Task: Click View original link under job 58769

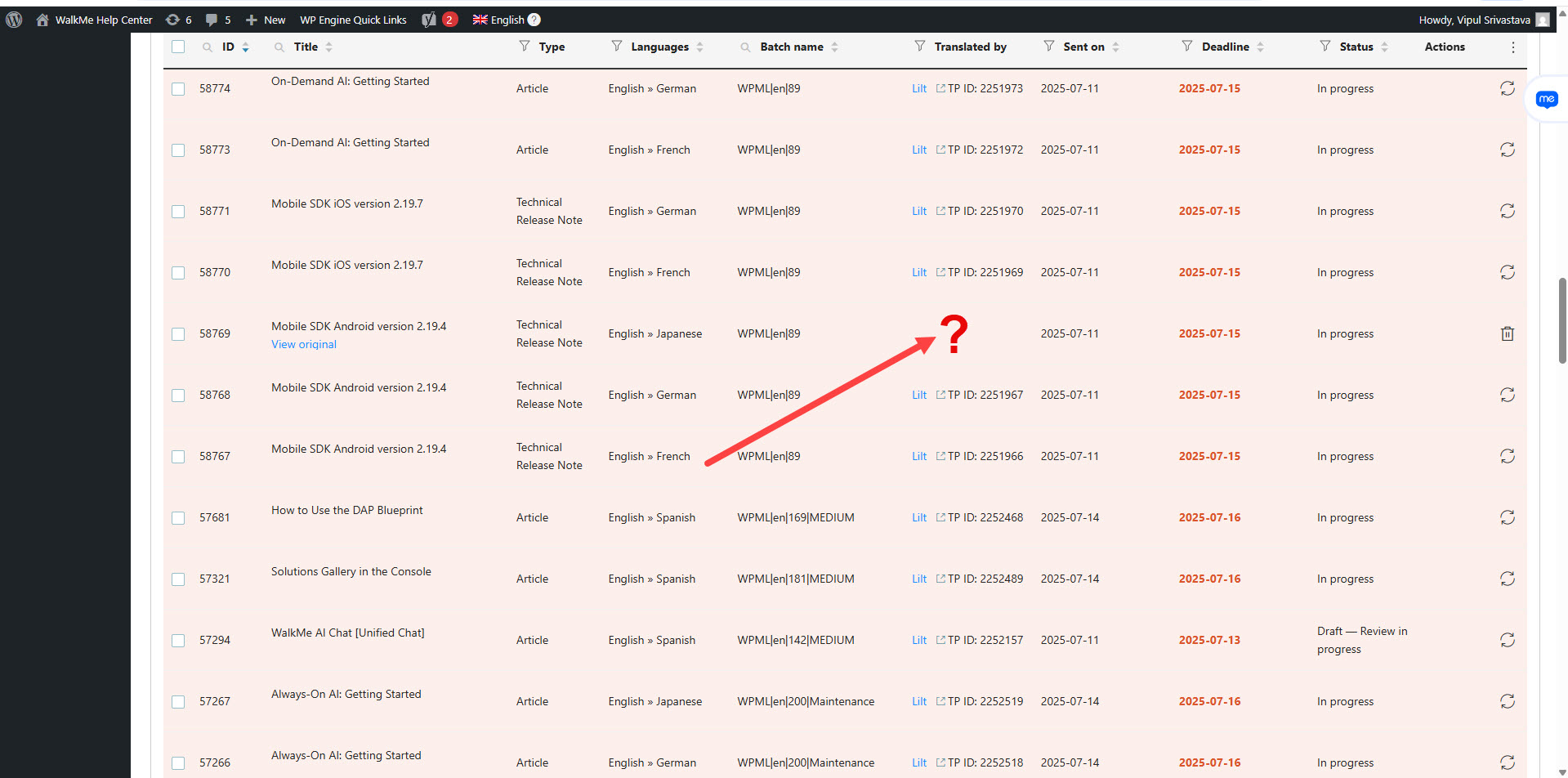Action: point(304,344)
